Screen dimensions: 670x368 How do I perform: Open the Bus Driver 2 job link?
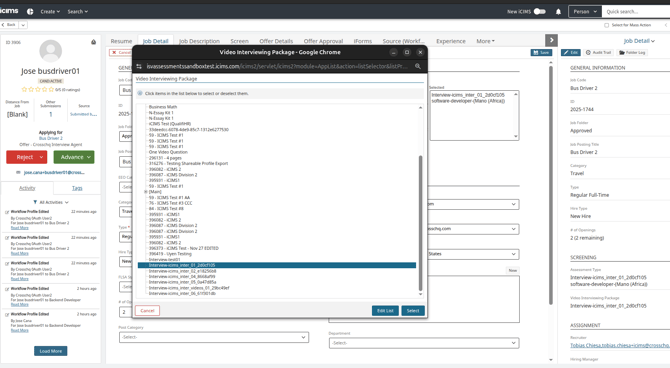pyautogui.click(x=50, y=138)
